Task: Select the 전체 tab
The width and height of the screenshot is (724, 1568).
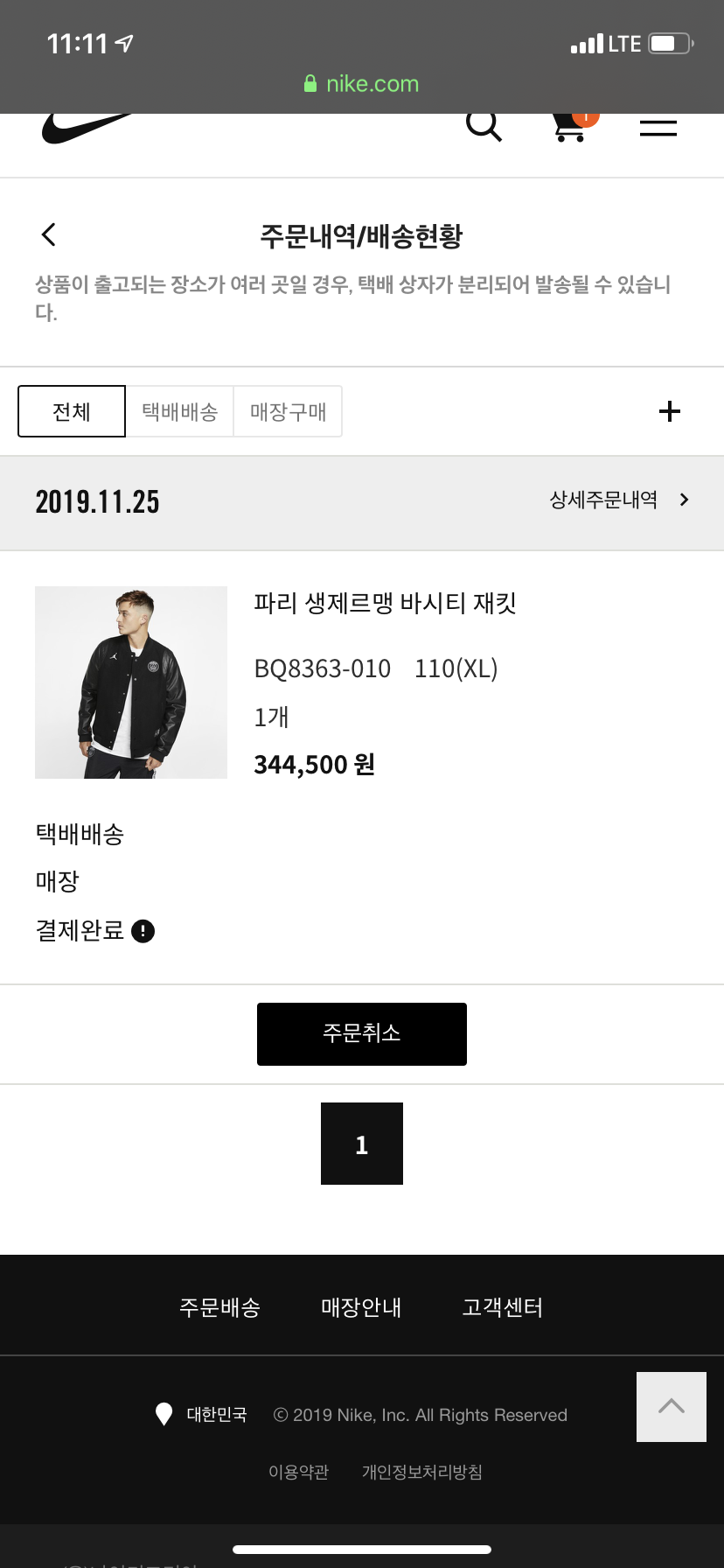Action: click(x=72, y=411)
